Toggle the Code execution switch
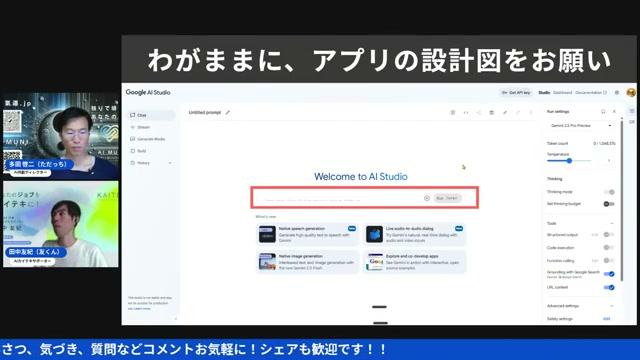The height and width of the screenshot is (360, 640). click(609, 248)
